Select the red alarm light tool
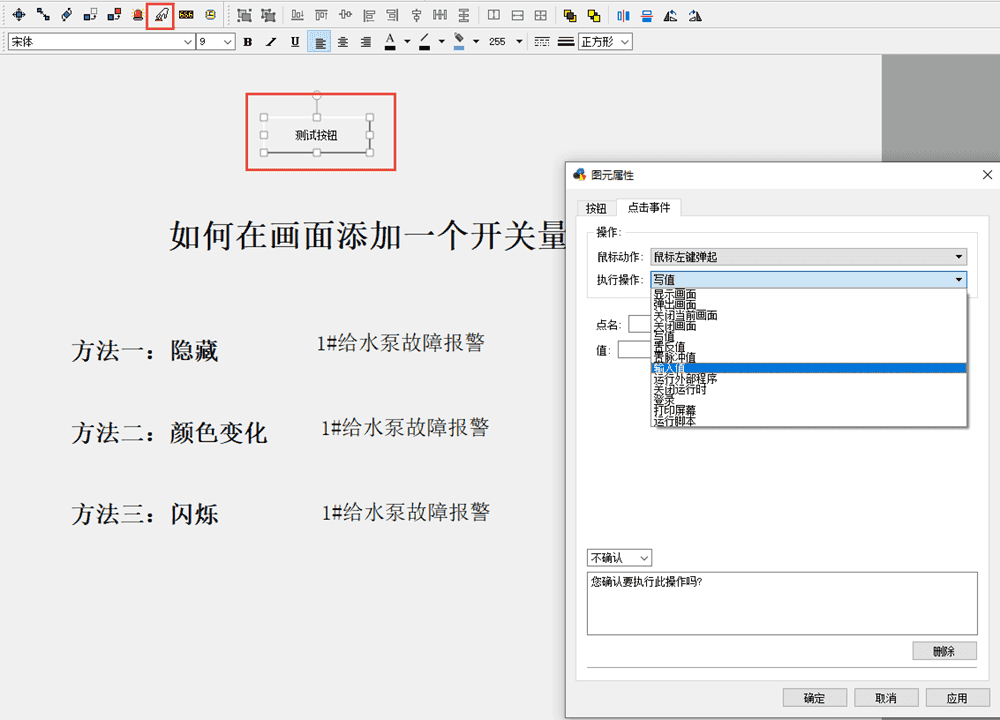1000x720 pixels. pyautogui.click(x=138, y=15)
